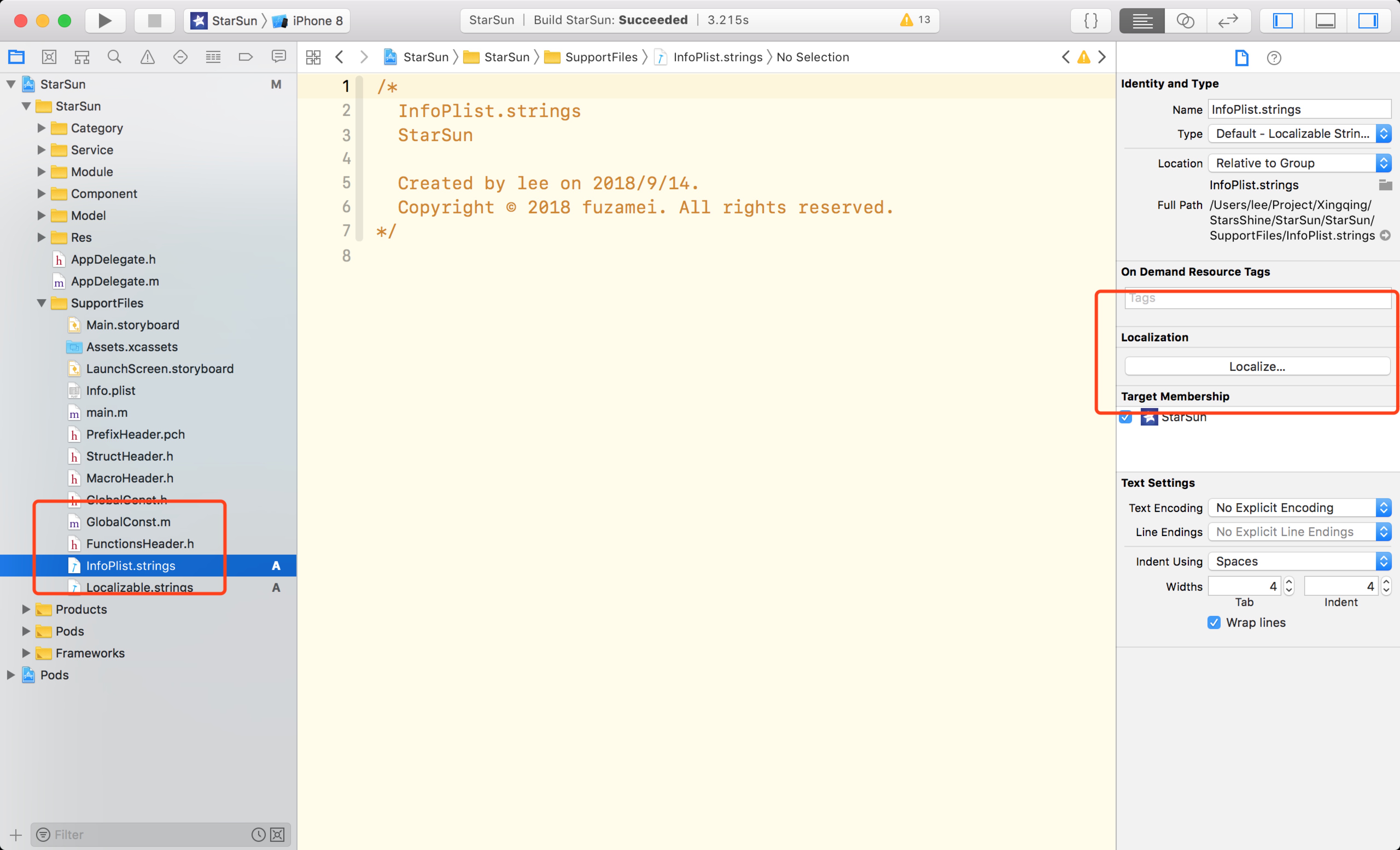The height and width of the screenshot is (850, 1400).
Task: Uncheck StarSun target membership checkbox
Action: coord(1125,418)
